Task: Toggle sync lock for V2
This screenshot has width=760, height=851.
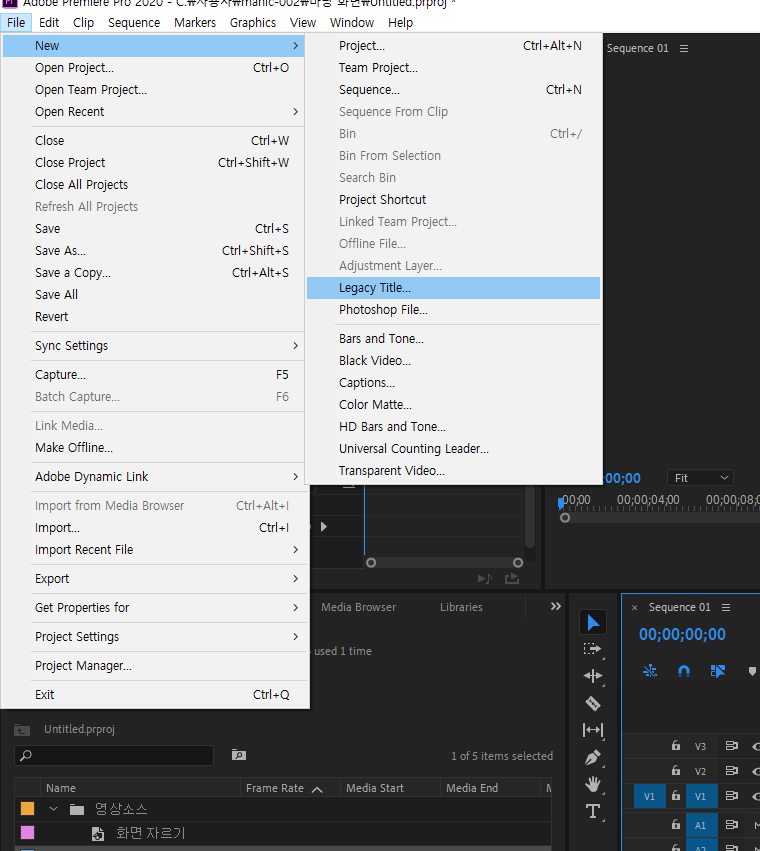Action: click(732, 771)
